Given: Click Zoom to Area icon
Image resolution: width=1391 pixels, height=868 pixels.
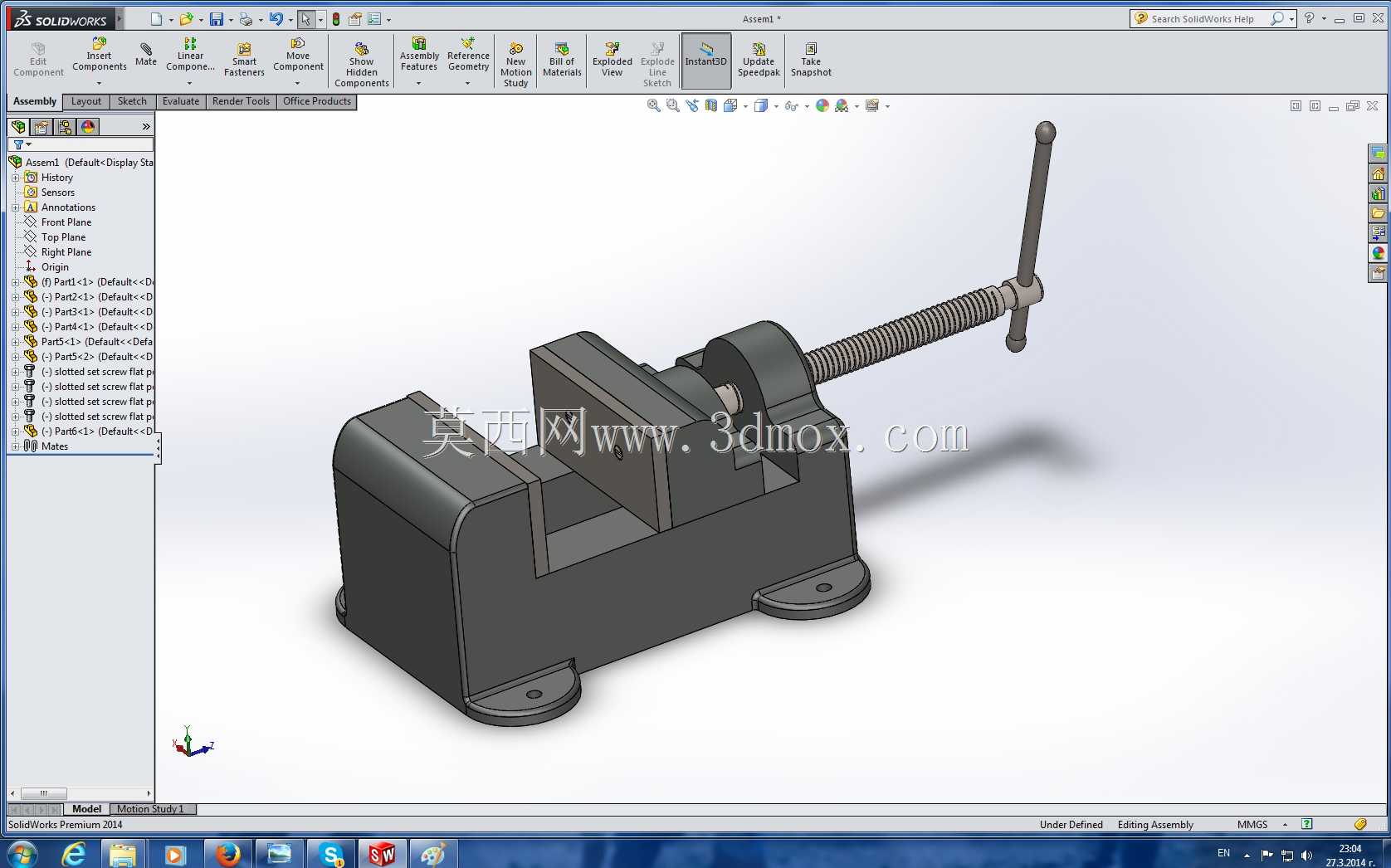Looking at the screenshot, I should click(672, 105).
